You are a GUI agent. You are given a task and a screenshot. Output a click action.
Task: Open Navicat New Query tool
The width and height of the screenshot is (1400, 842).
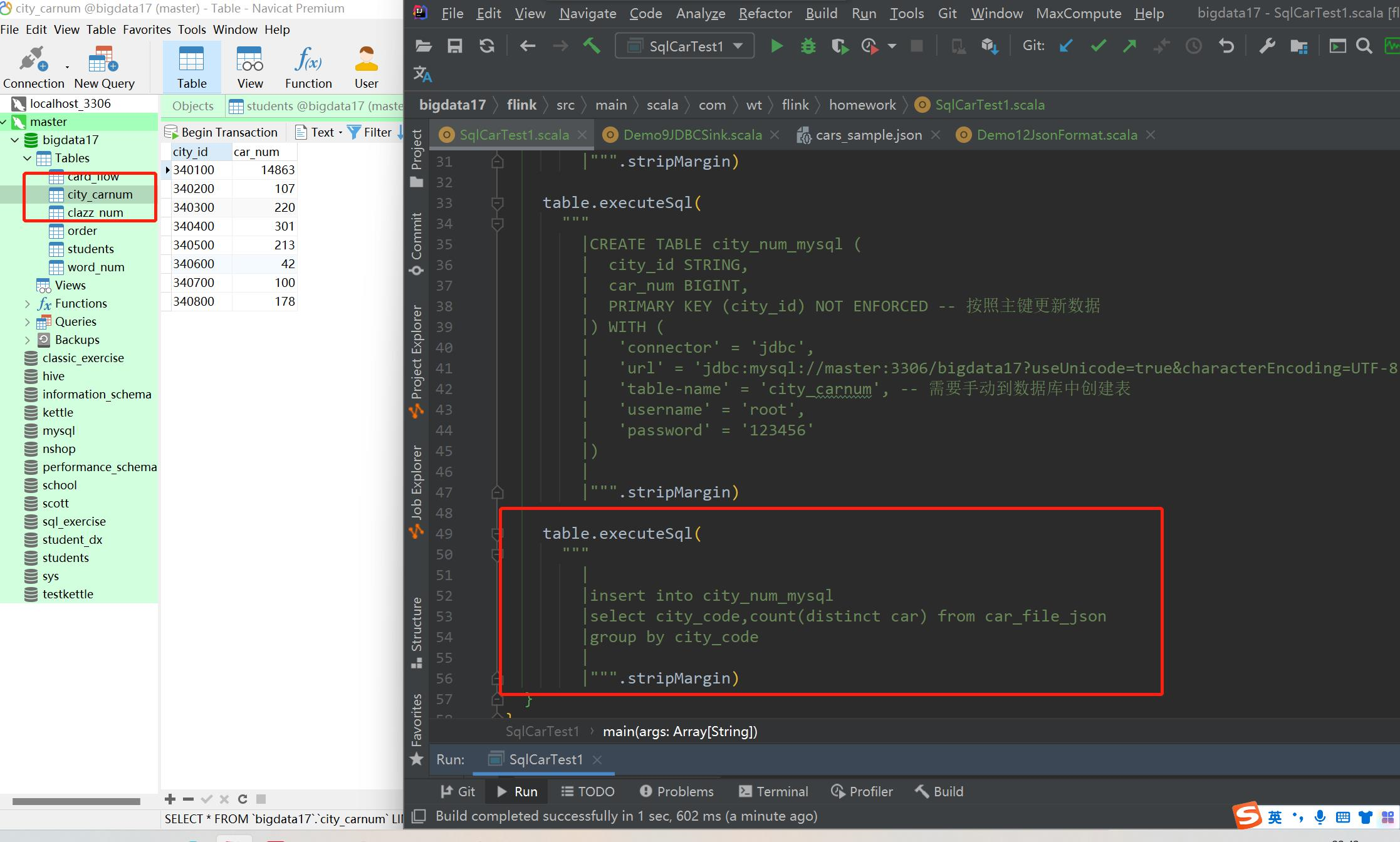[104, 67]
